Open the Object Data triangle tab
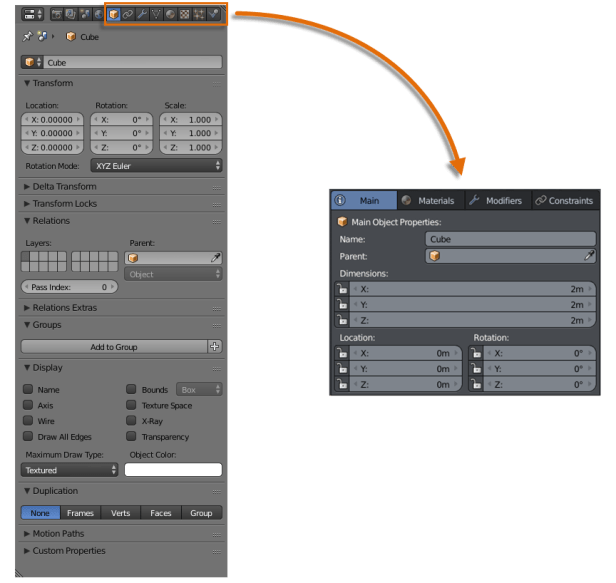The width and height of the screenshot is (616, 583). pos(156,15)
